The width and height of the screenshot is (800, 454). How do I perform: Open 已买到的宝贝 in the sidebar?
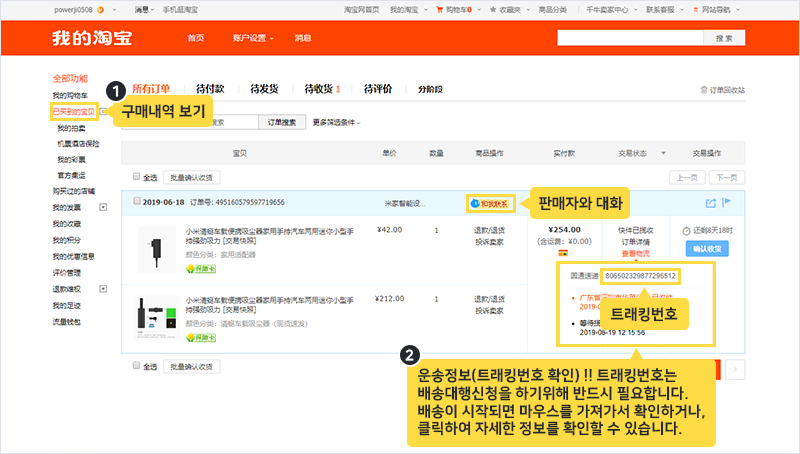pyautogui.click(x=73, y=111)
